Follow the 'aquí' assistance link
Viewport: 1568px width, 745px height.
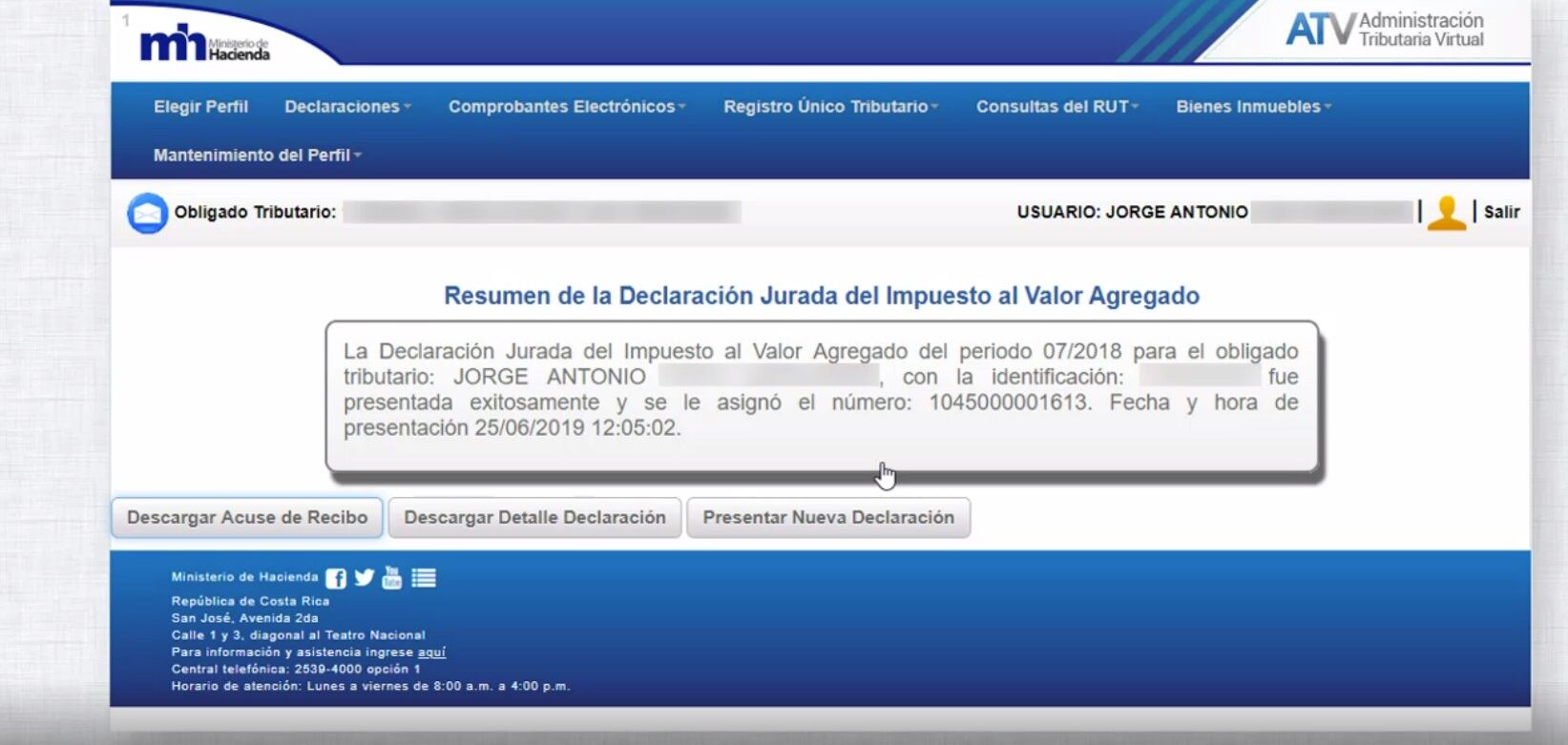click(431, 652)
